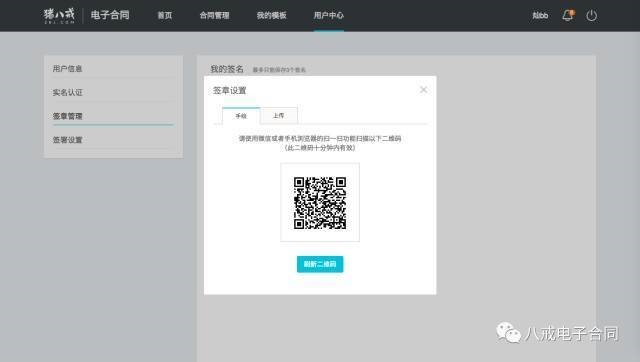The image size is (640, 362).
Task: Switch to the 上传 tab
Action: point(279,116)
